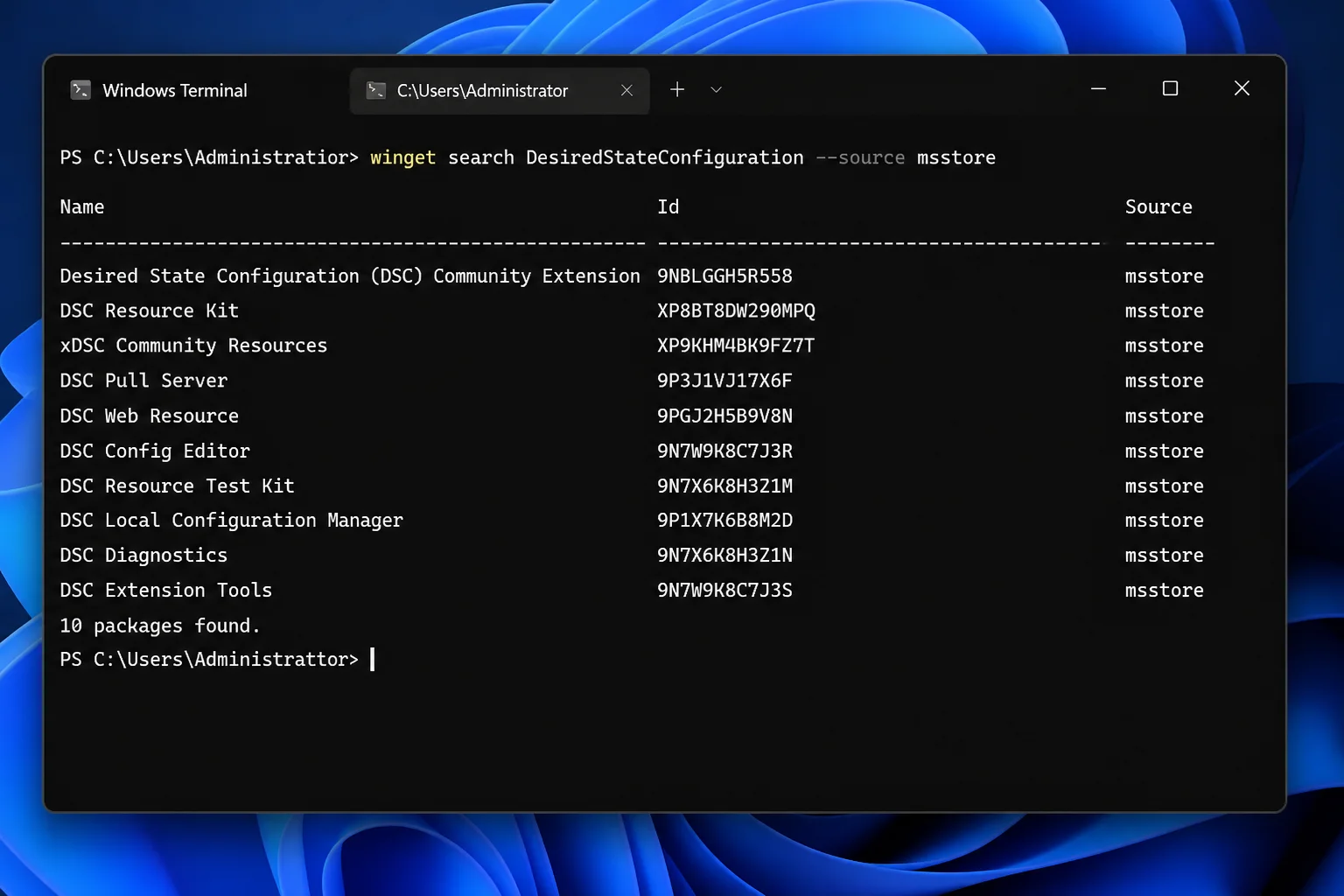Maximize the Windows Terminal window
The height and width of the screenshot is (896, 1344).
pyautogui.click(x=1170, y=88)
